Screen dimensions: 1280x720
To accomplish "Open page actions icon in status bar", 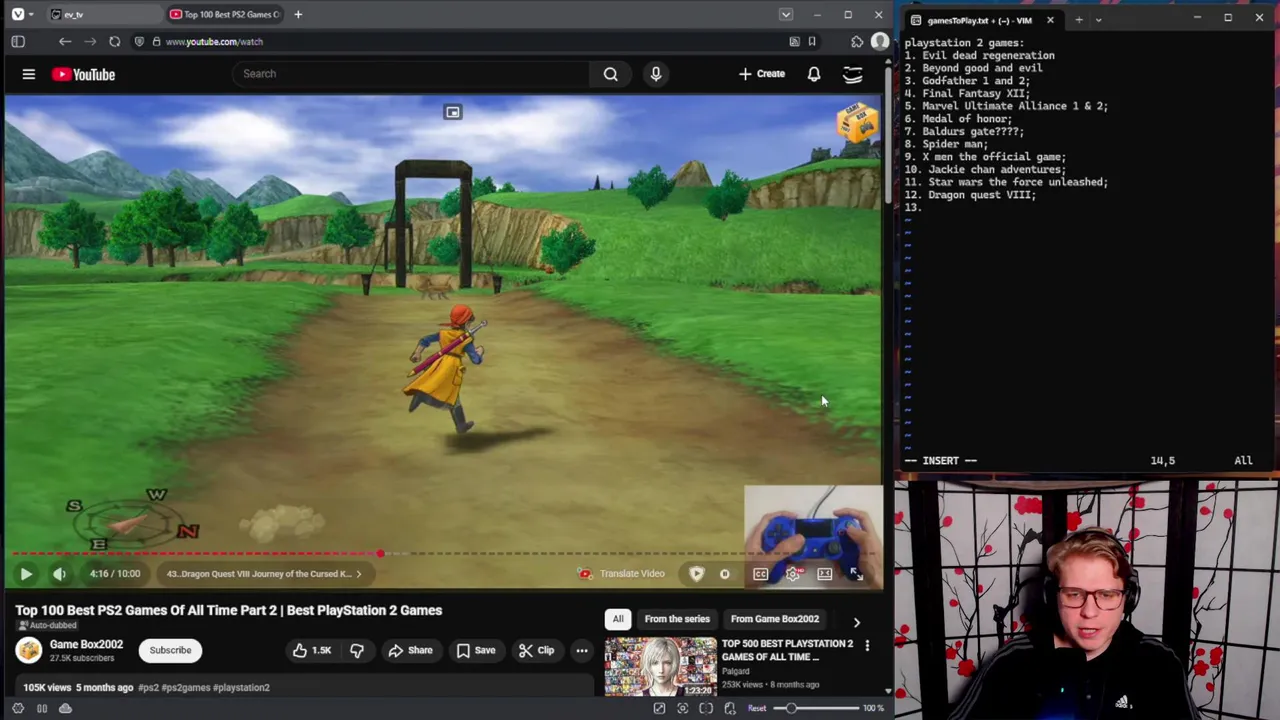I will coord(729,708).
